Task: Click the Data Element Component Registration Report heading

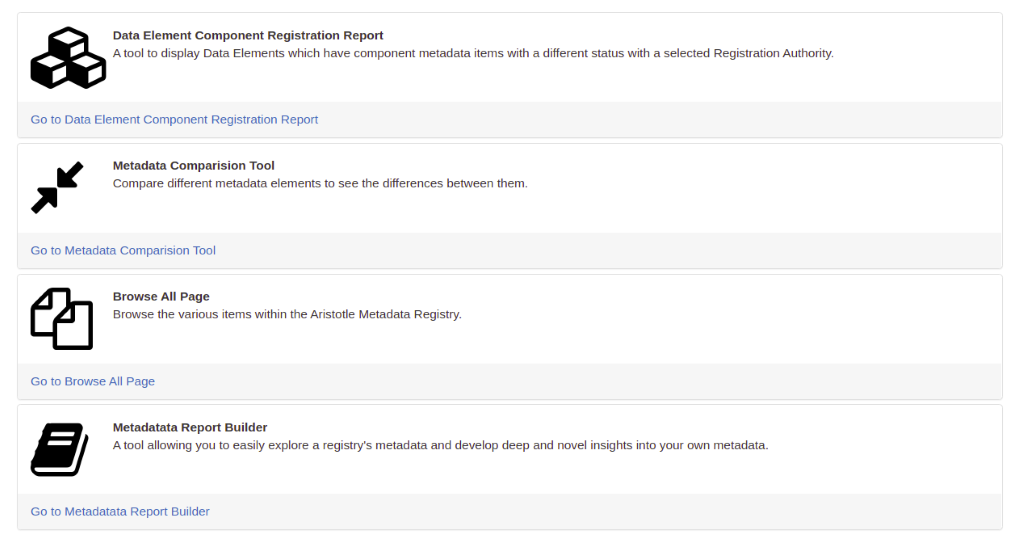Action: coord(248,35)
